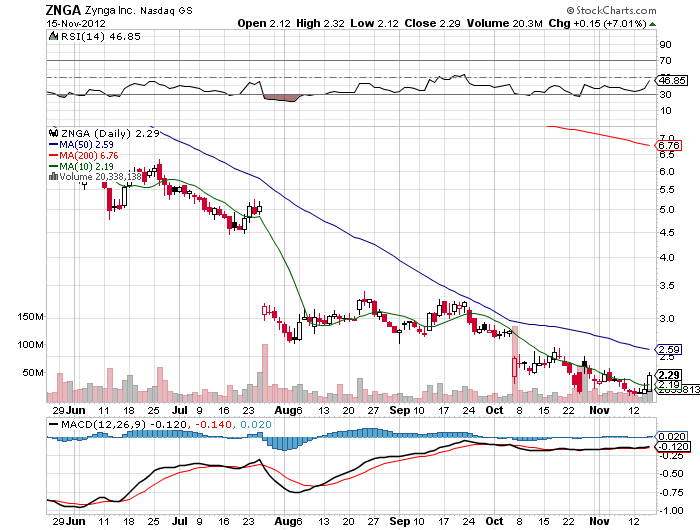Click the 46.85 RSI value tag

click(668, 79)
